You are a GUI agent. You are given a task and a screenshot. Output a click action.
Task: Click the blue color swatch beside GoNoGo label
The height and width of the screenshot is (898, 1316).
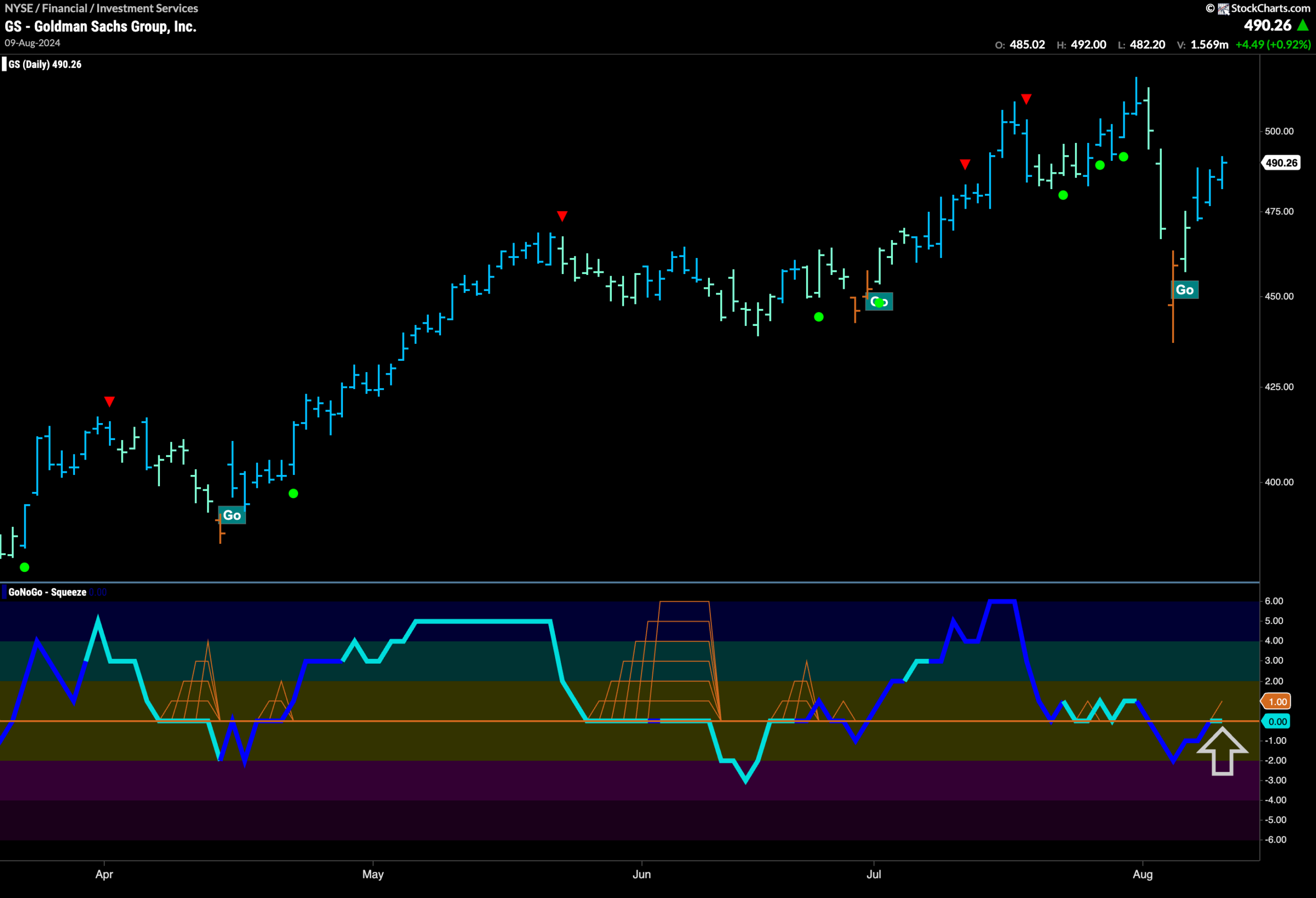5,592
